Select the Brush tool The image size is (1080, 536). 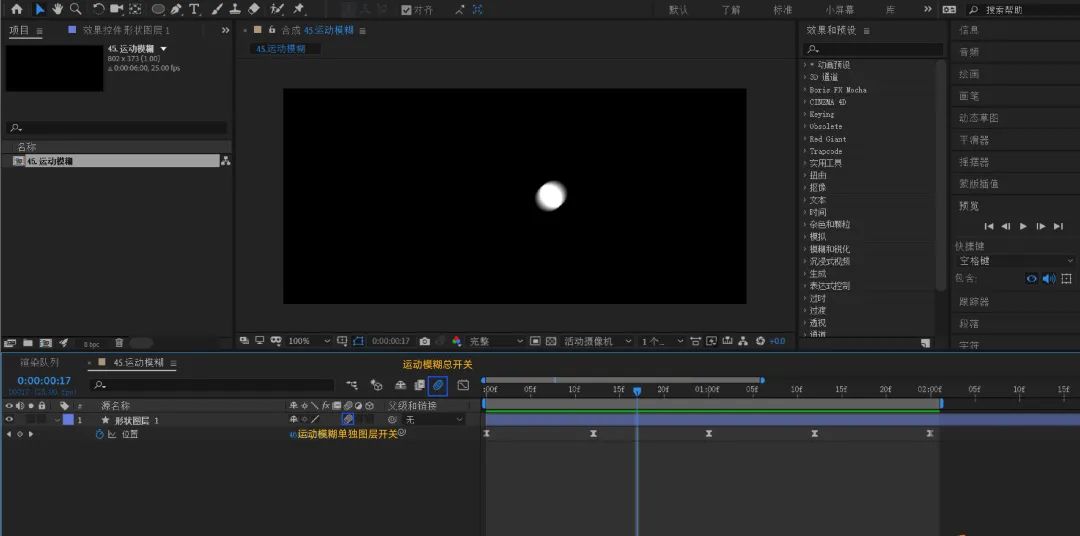tap(217, 9)
